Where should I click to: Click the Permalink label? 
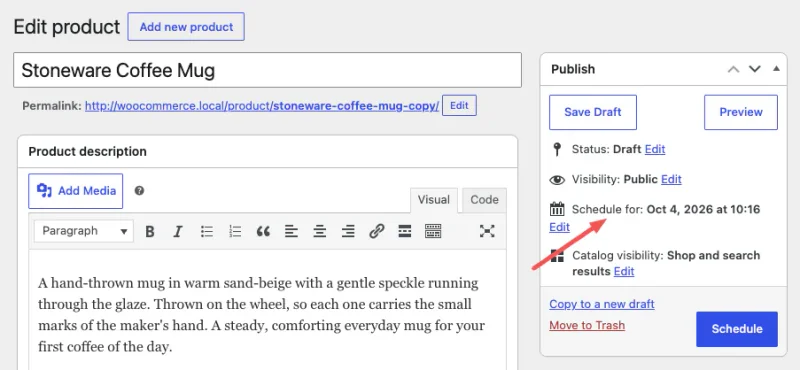[52, 106]
